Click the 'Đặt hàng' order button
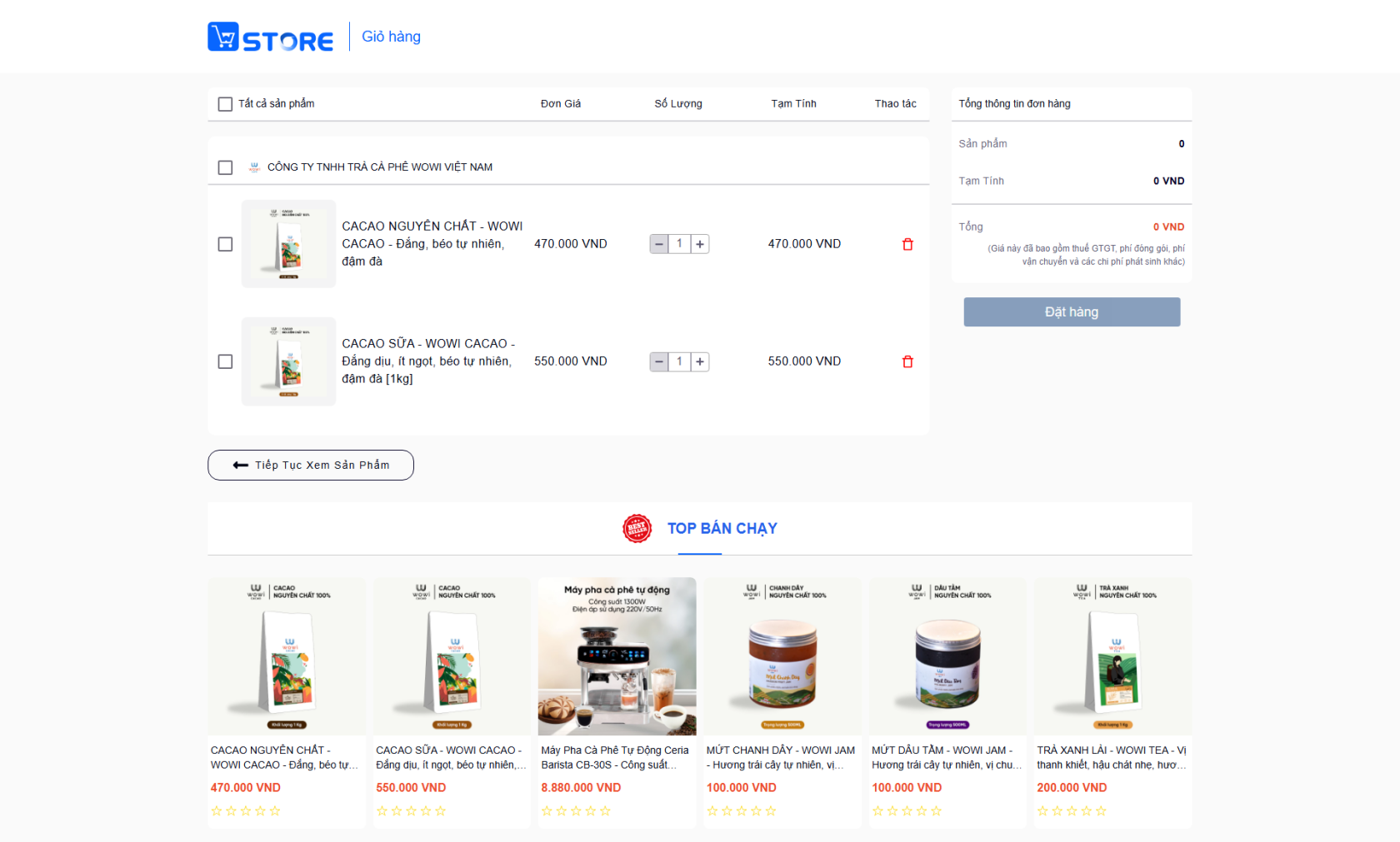 (x=1072, y=311)
